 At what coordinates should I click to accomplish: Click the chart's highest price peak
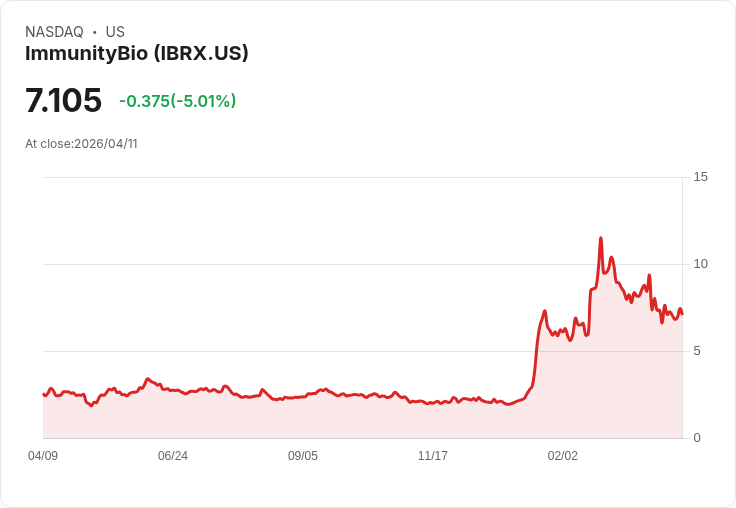[601, 239]
